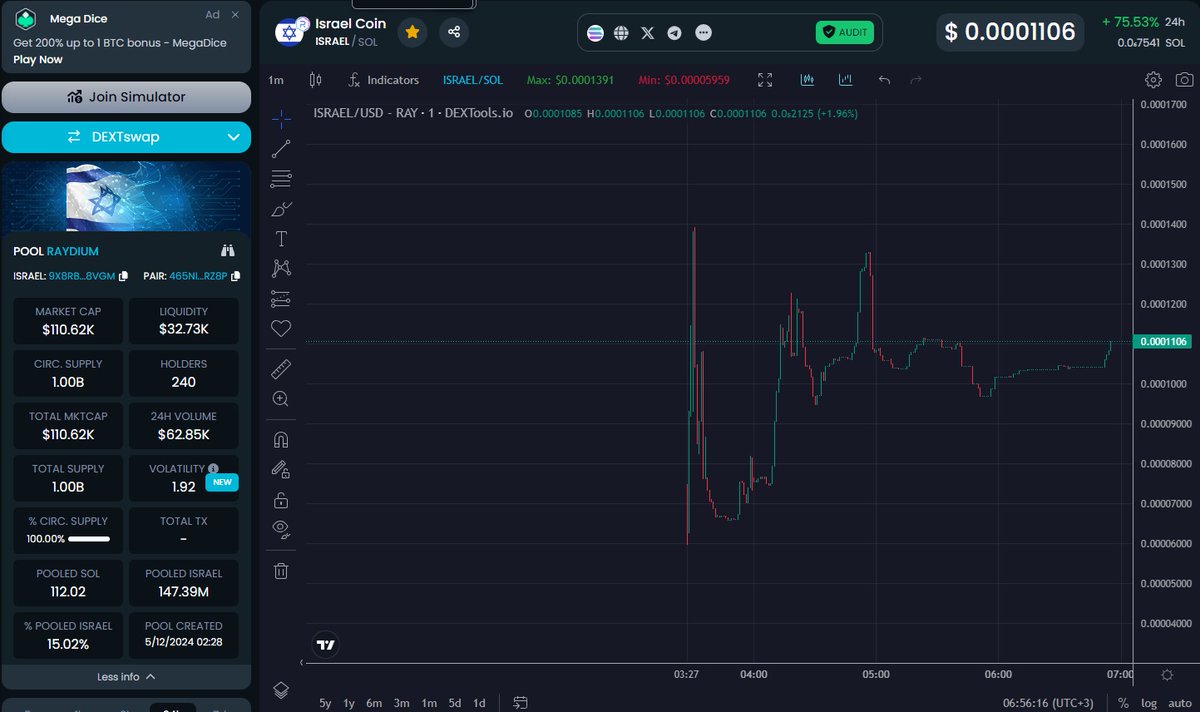
Task: Click the blue price chart icon
Action: click(808, 80)
